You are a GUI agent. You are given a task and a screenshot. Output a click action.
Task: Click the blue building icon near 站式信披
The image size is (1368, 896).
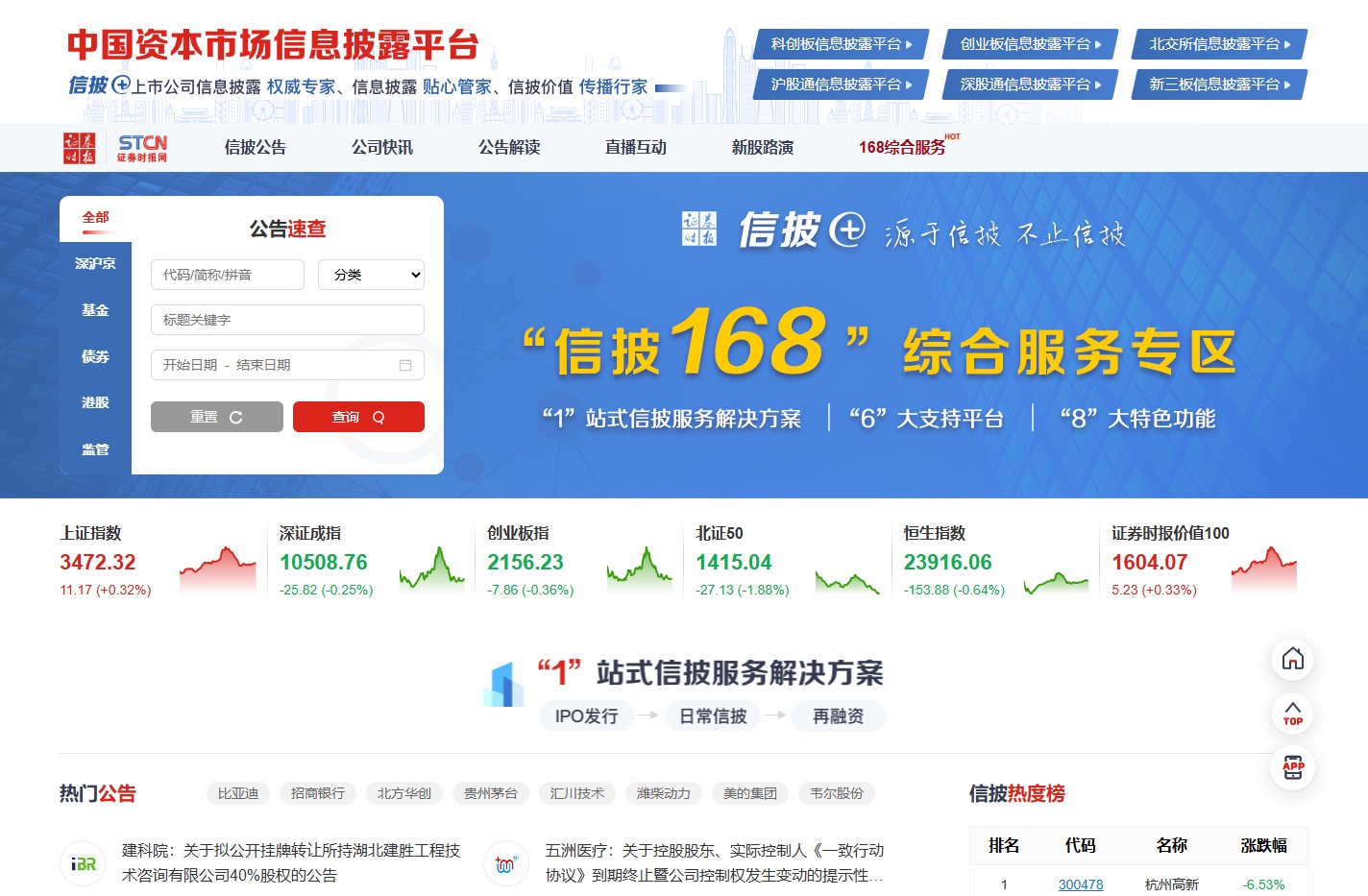(x=503, y=685)
